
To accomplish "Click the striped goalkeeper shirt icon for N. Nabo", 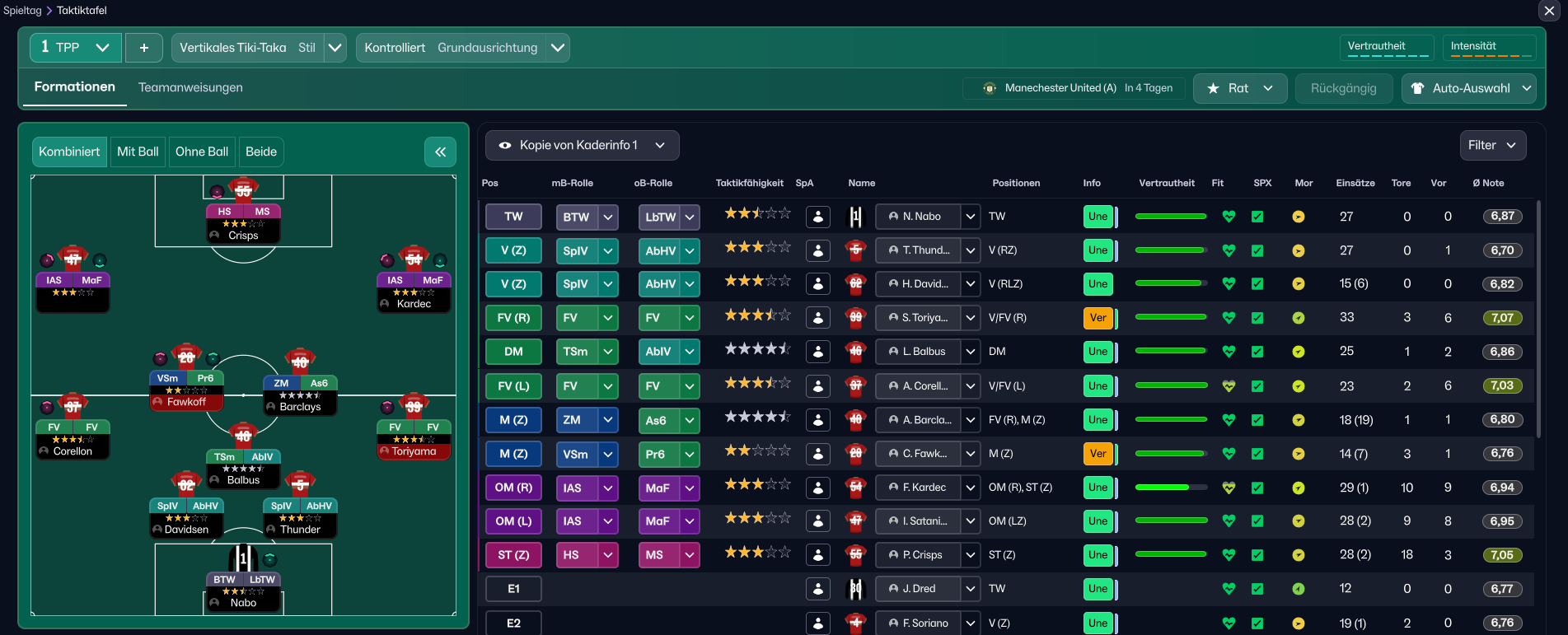I will coord(856,217).
